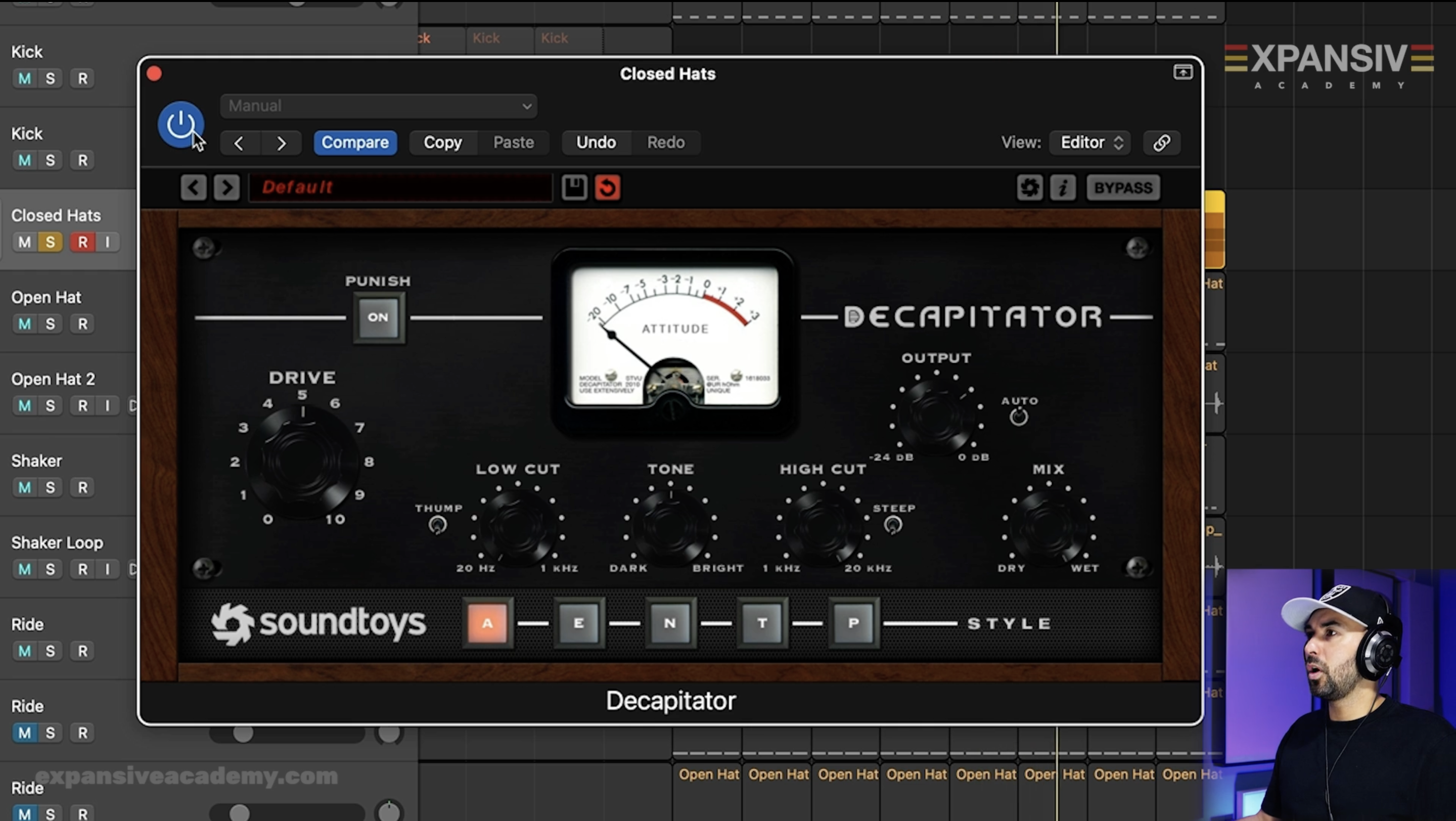
Task: Go to the previous Logic preset arrow
Action: point(239,143)
